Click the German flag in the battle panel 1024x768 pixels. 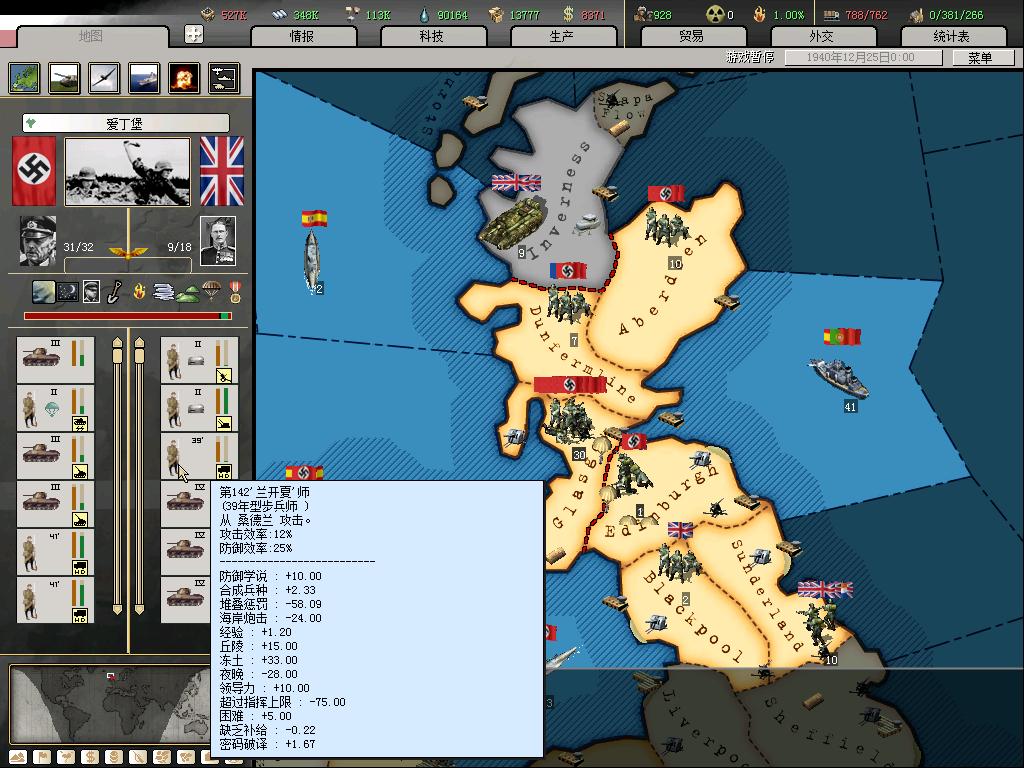pos(34,171)
